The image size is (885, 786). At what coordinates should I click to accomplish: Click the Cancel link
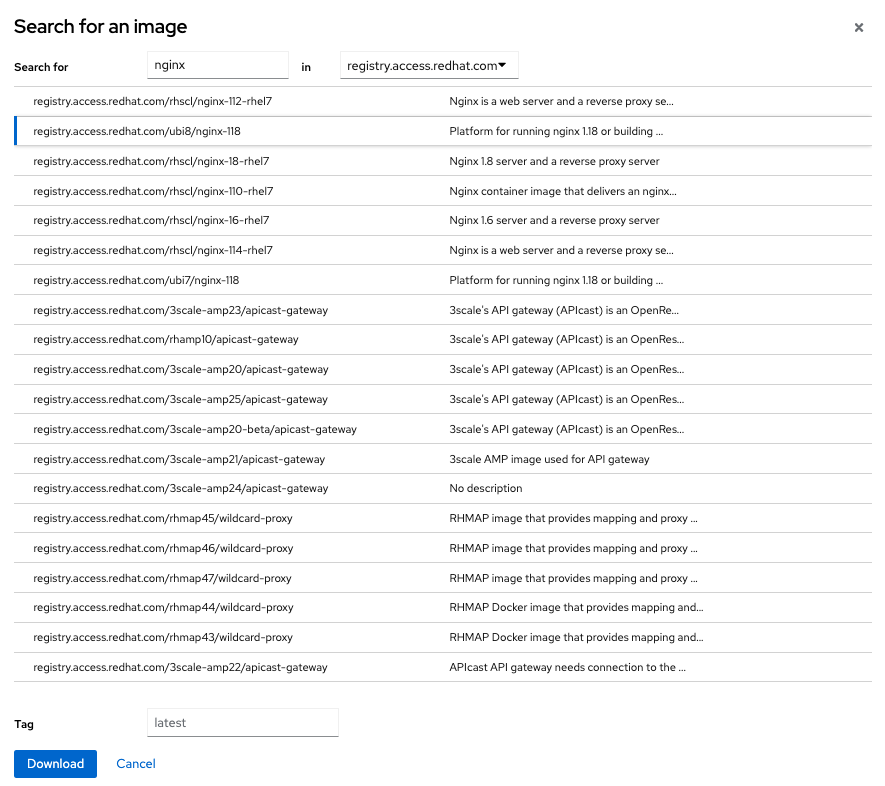136,763
